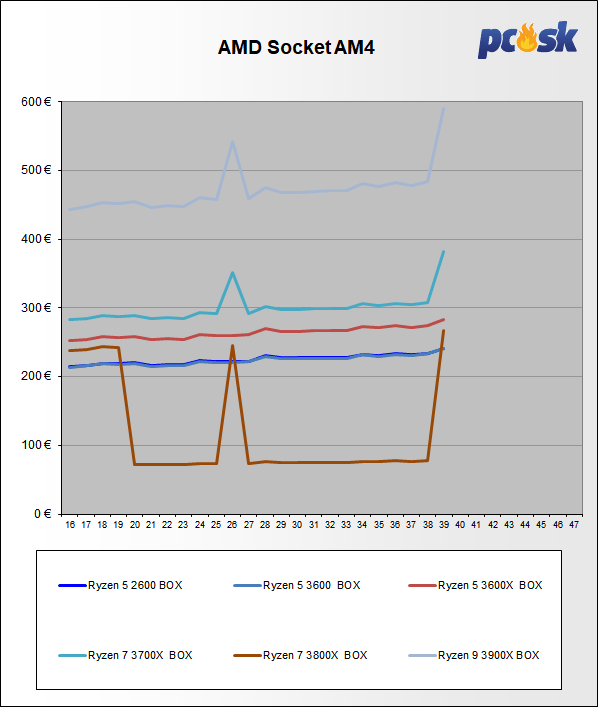Click the 0 € axis label
Image resolution: width=598 pixels, height=707 pixels.
pyautogui.click(x=42, y=514)
